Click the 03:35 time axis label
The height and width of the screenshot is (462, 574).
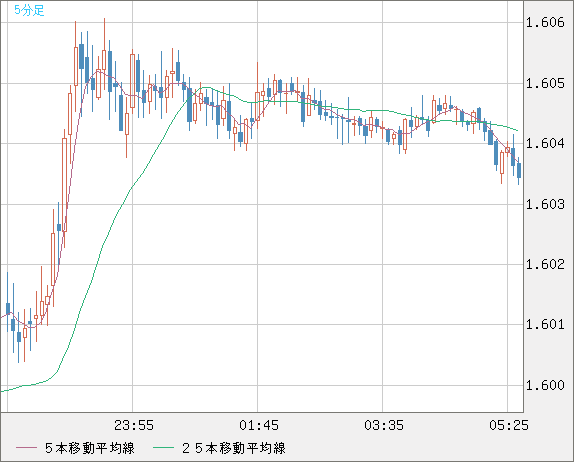384,425
